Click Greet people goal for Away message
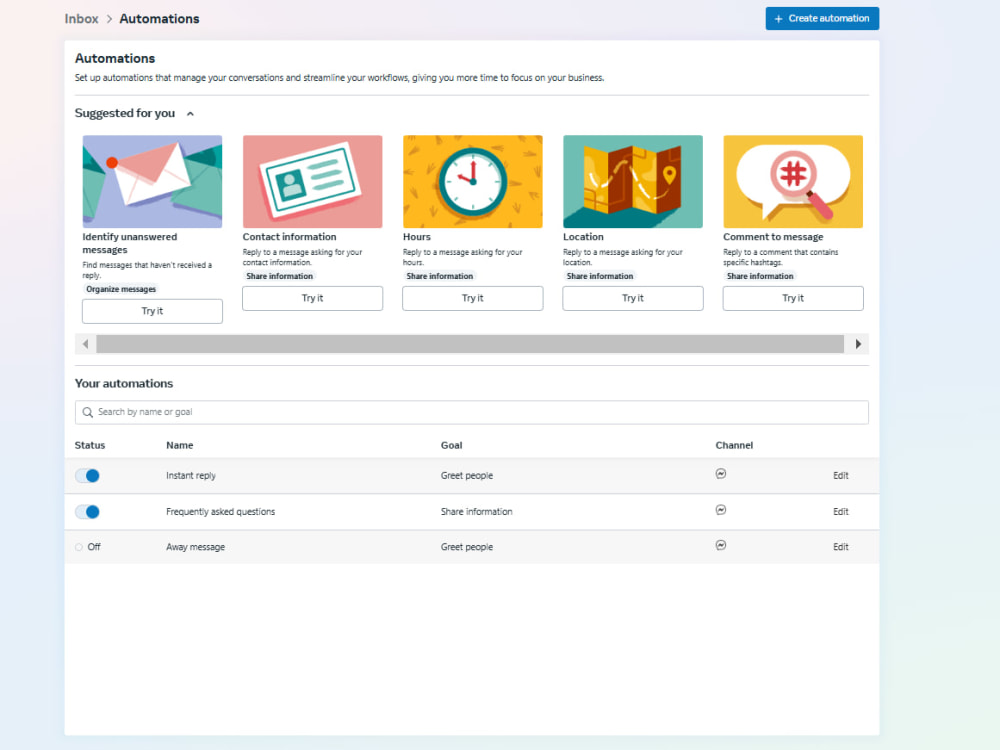Image resolution: width=1000 pixels, height=750 pixels. coord(467,547)
